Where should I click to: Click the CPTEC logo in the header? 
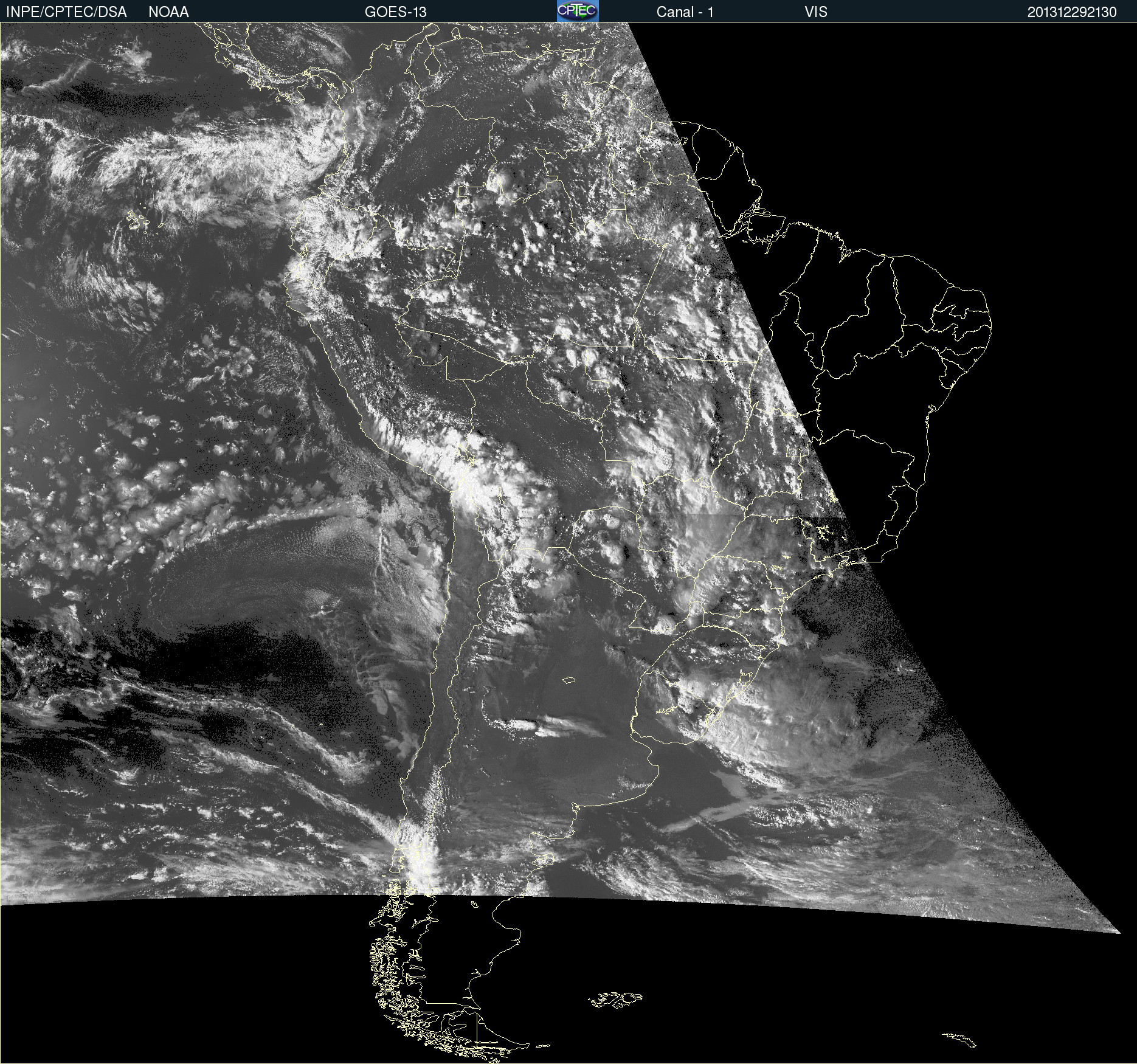[x=578, y=11]
